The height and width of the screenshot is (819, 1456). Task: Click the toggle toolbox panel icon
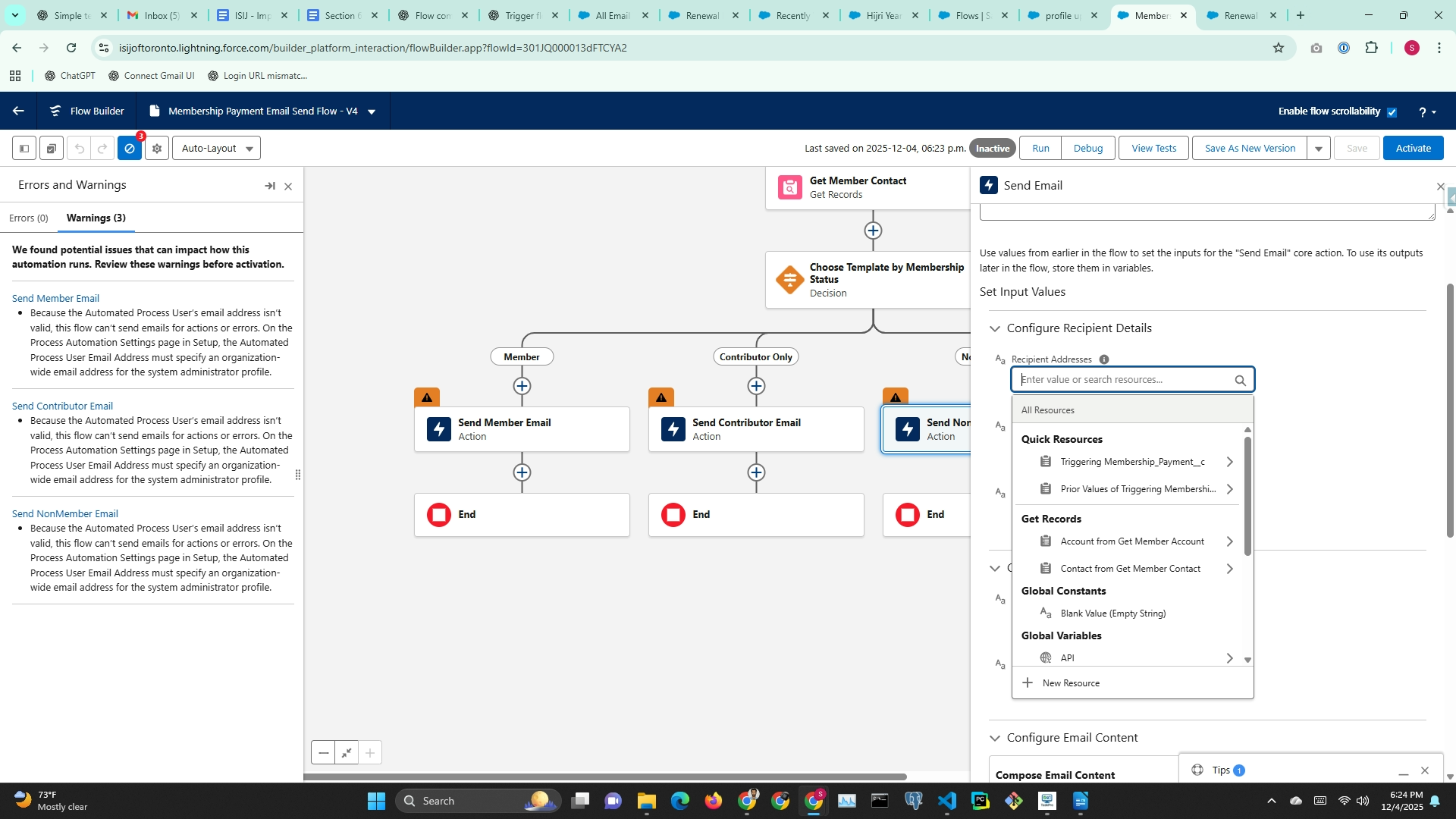point(24,149)
